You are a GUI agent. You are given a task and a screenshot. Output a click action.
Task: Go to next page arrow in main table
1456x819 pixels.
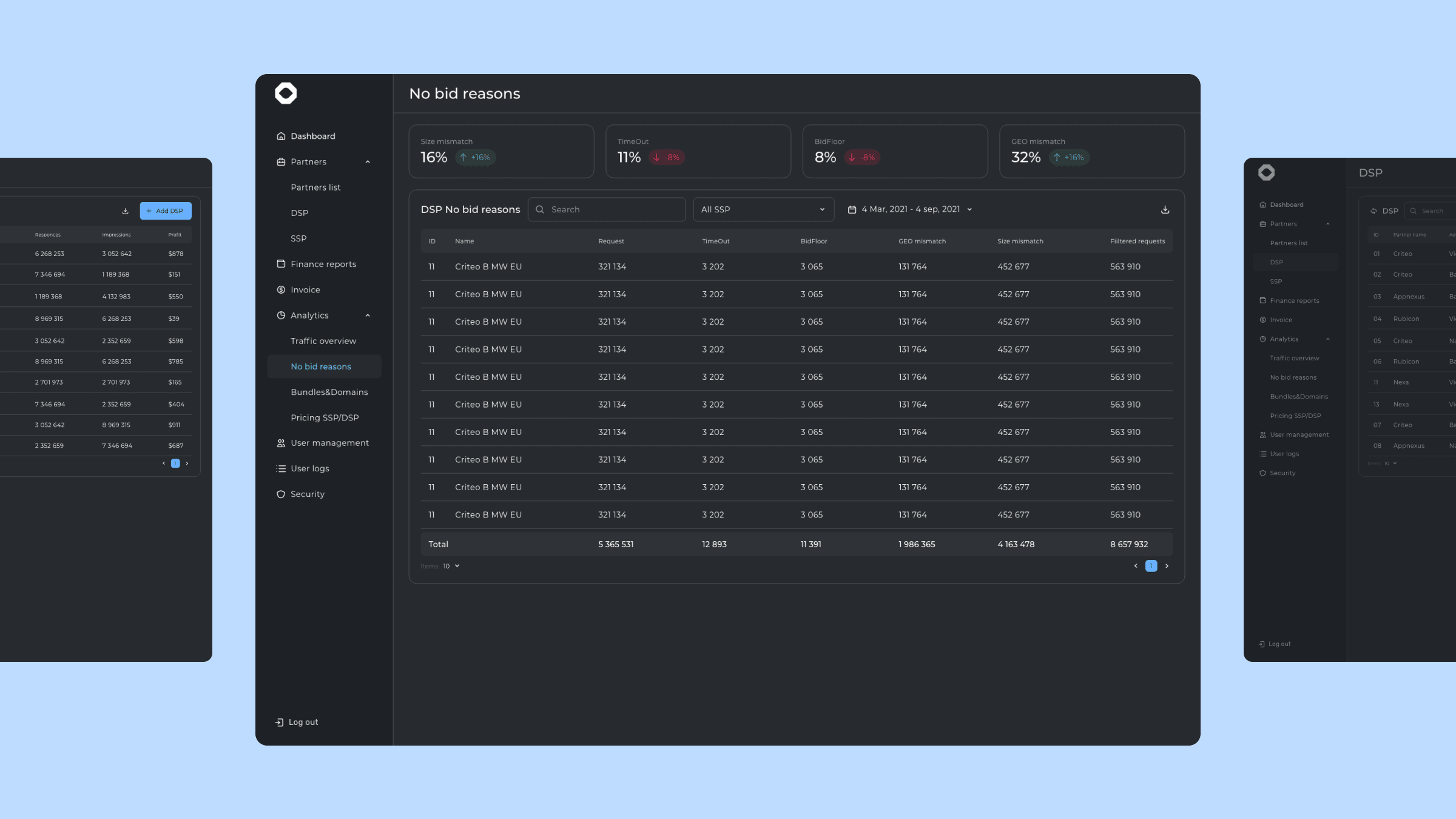pos(1167,566)
